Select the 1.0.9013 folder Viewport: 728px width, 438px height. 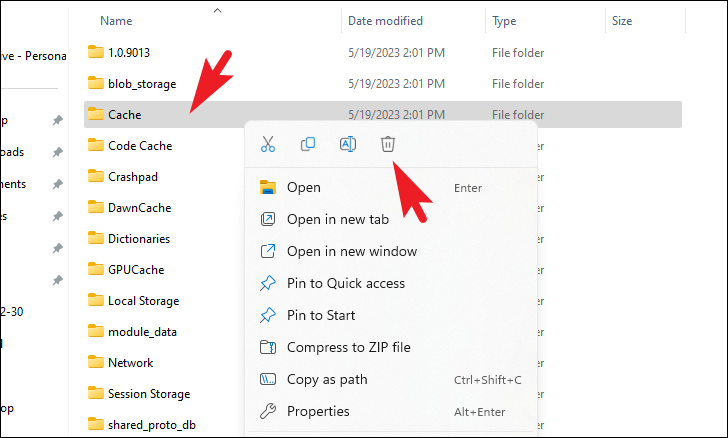click(128, 52)
